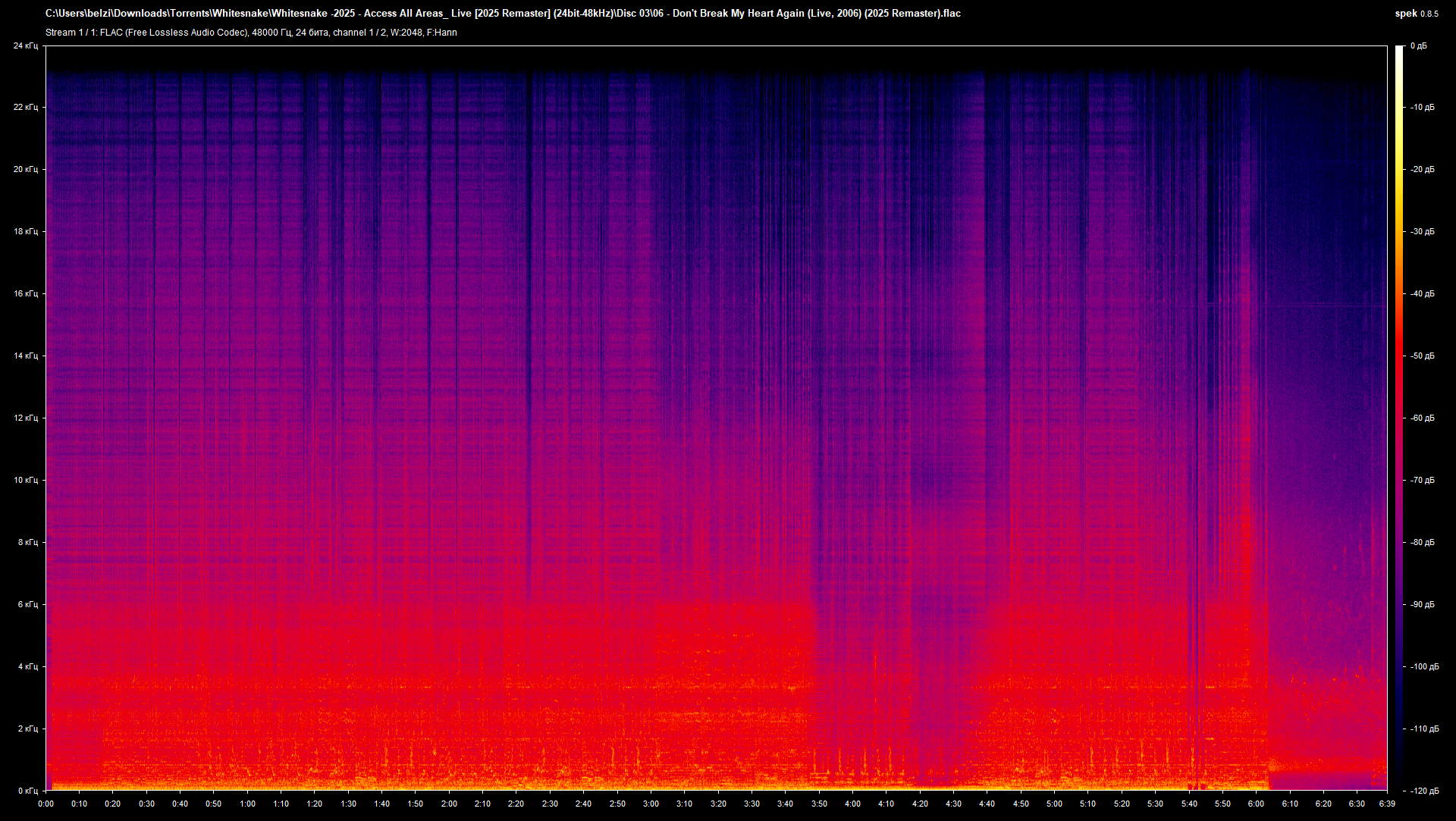Click the 12 кГц frequency axis label

24,418
